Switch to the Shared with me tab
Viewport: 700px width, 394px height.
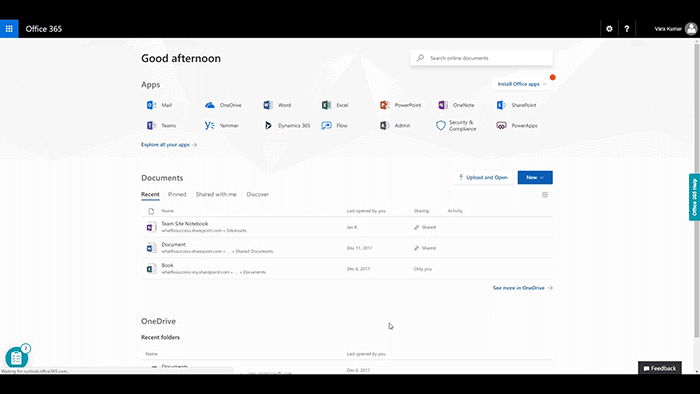point(216,195)
